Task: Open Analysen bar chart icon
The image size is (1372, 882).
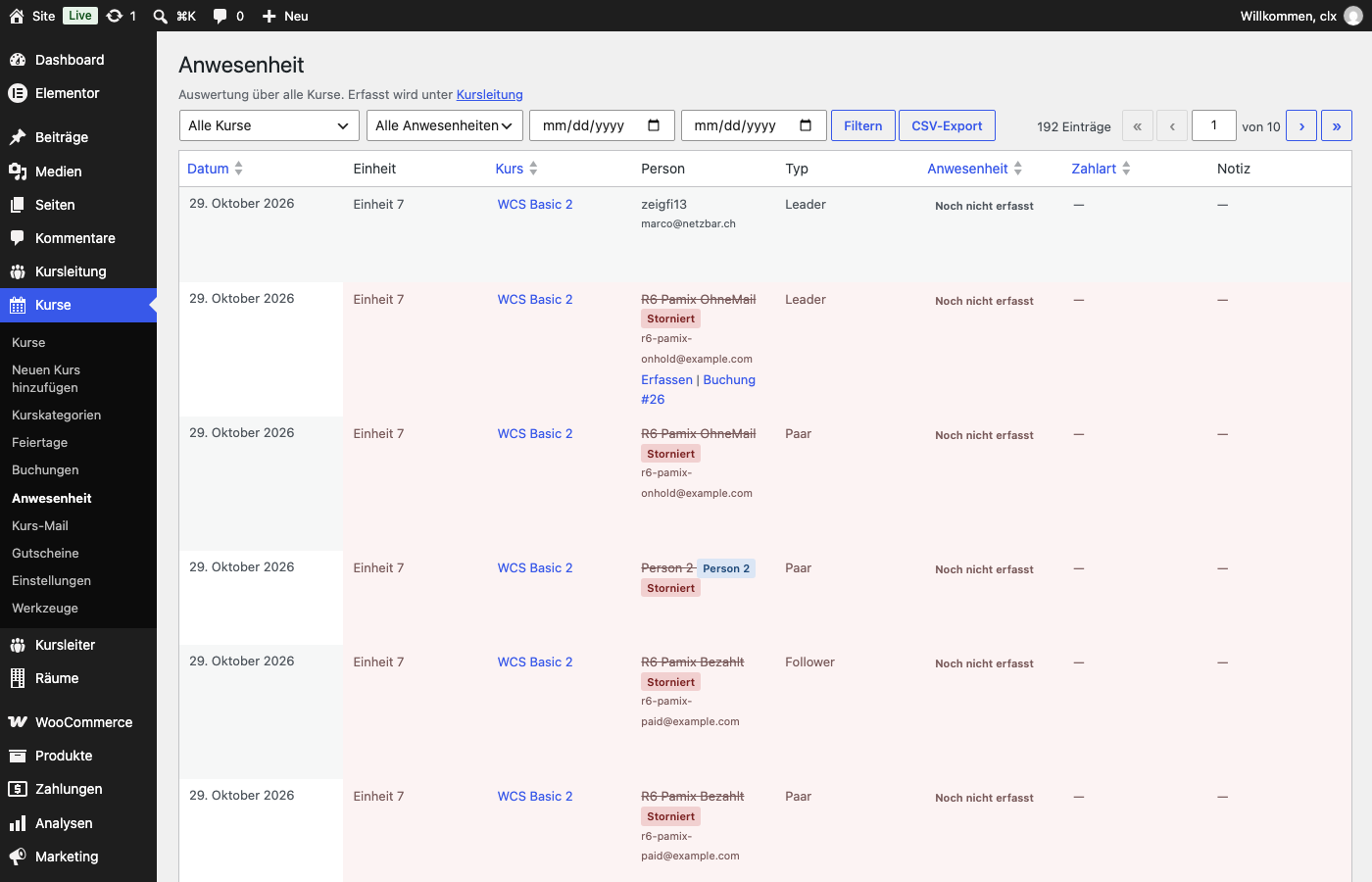Action: click(18, 823)
